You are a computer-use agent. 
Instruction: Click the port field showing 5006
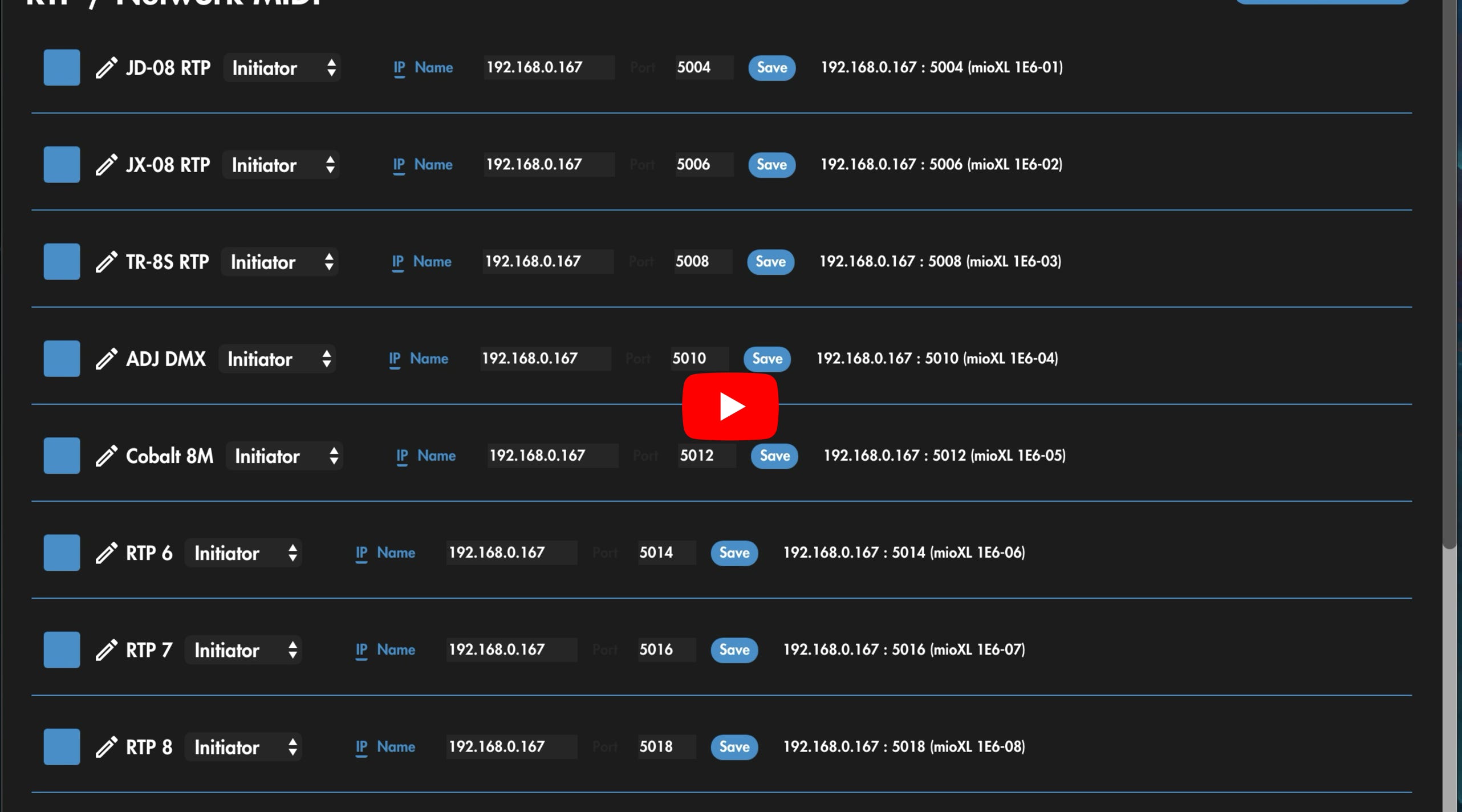point(704,164)
